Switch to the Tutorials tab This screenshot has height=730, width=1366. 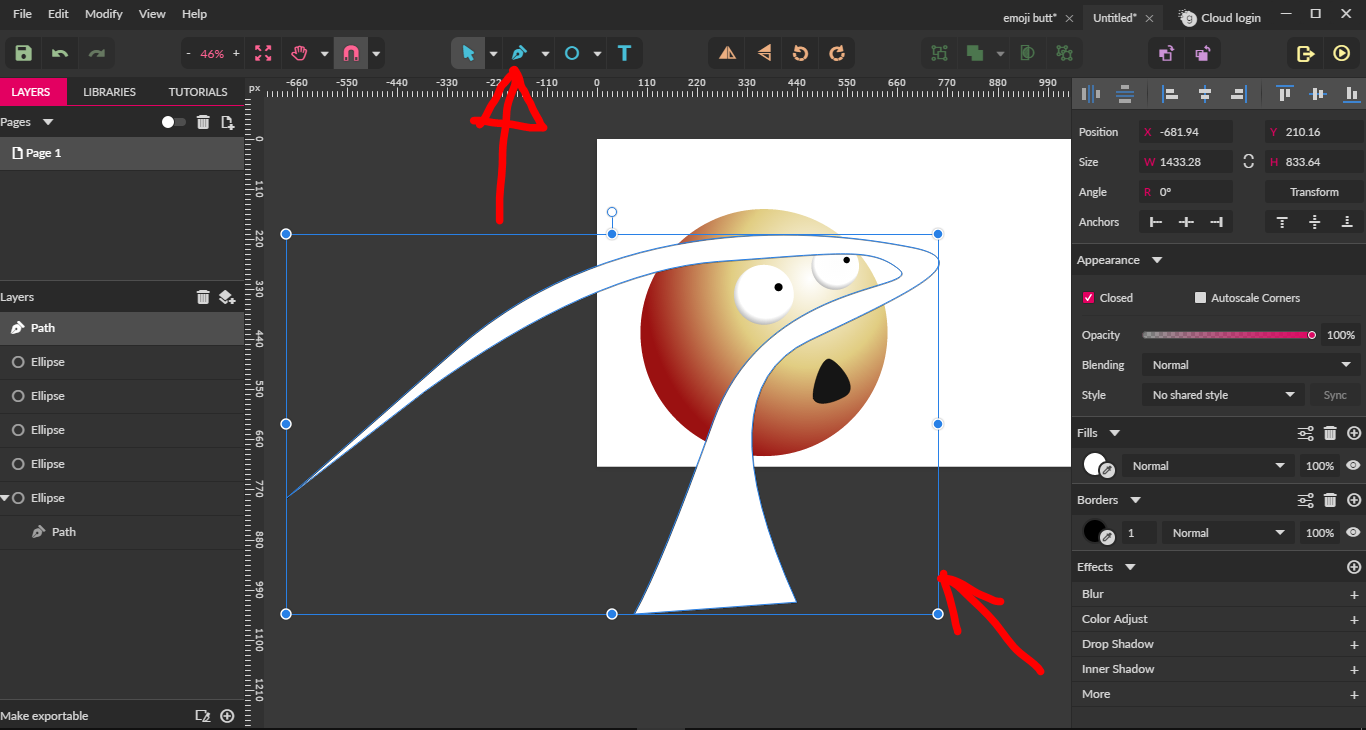(198, 92)
